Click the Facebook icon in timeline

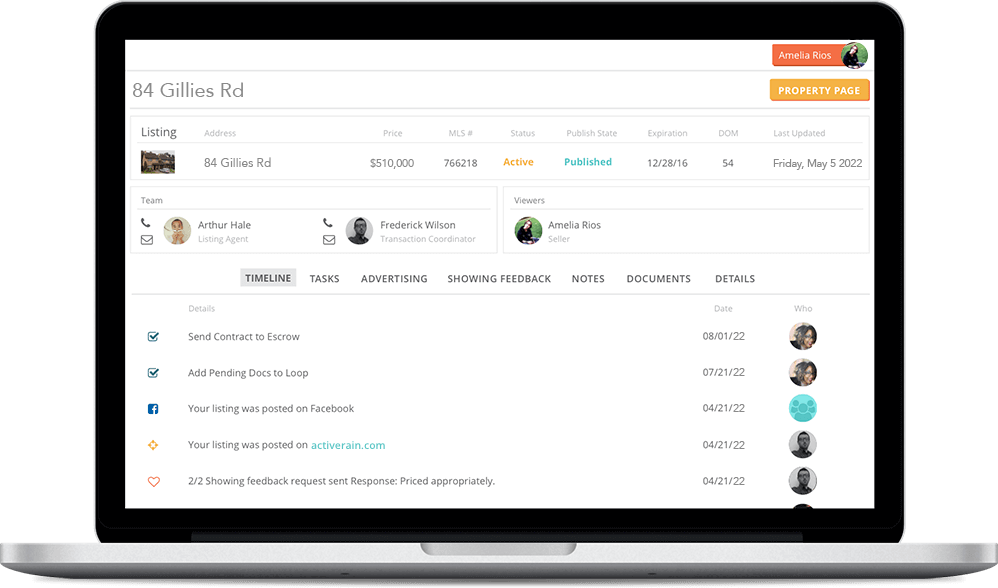click(x=153, y=409)
